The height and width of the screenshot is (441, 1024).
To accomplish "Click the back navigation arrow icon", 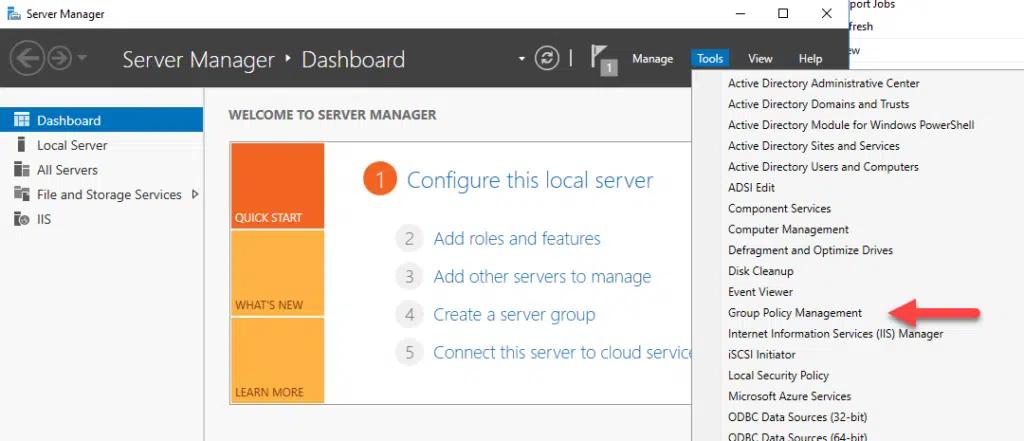I will pos(27,59).
